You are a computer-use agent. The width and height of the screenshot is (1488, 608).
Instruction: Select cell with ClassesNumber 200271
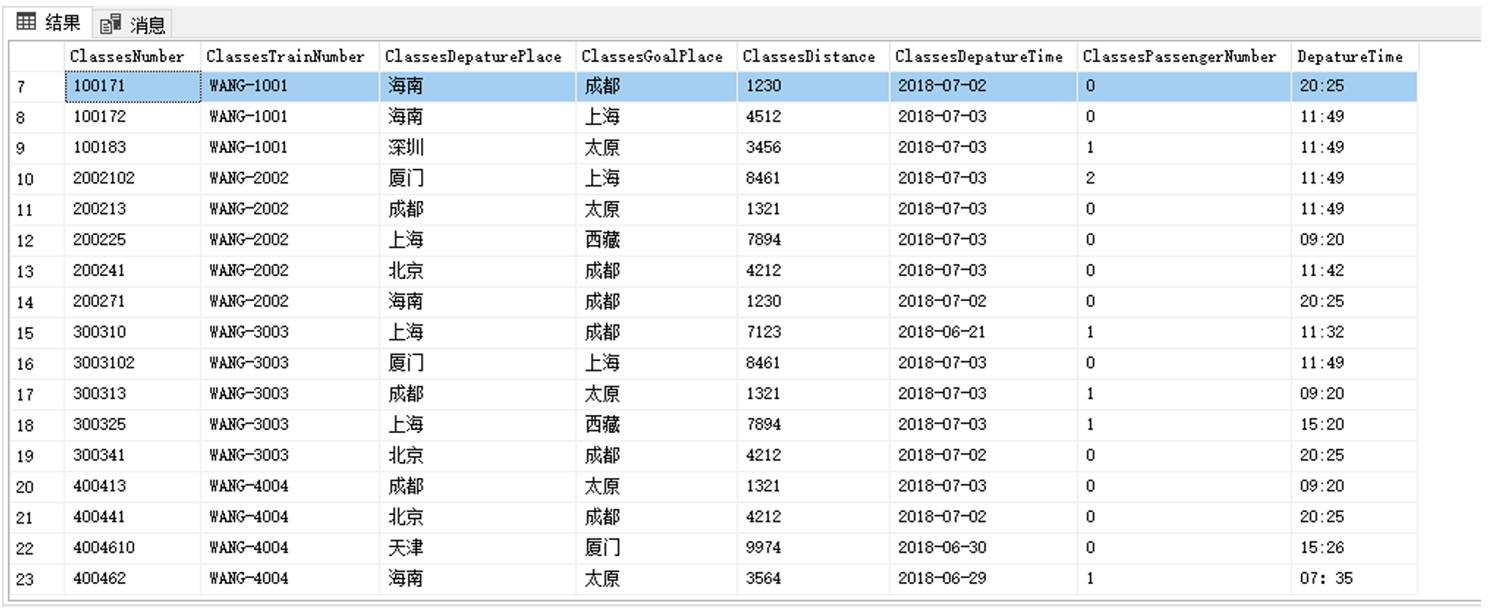point(132,302)
